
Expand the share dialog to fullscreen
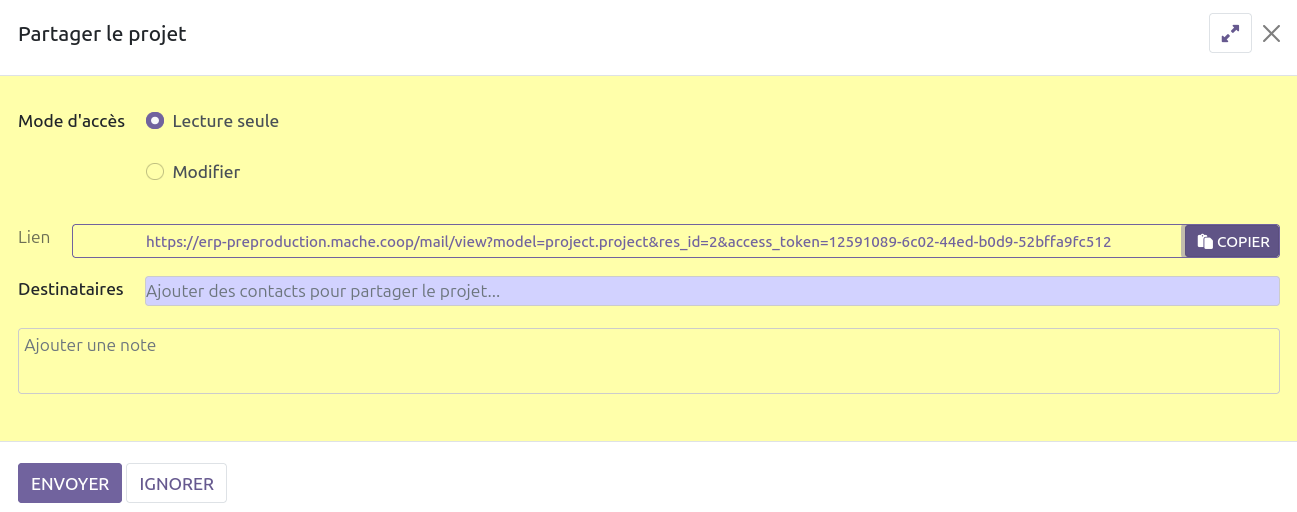point(1230,33)
